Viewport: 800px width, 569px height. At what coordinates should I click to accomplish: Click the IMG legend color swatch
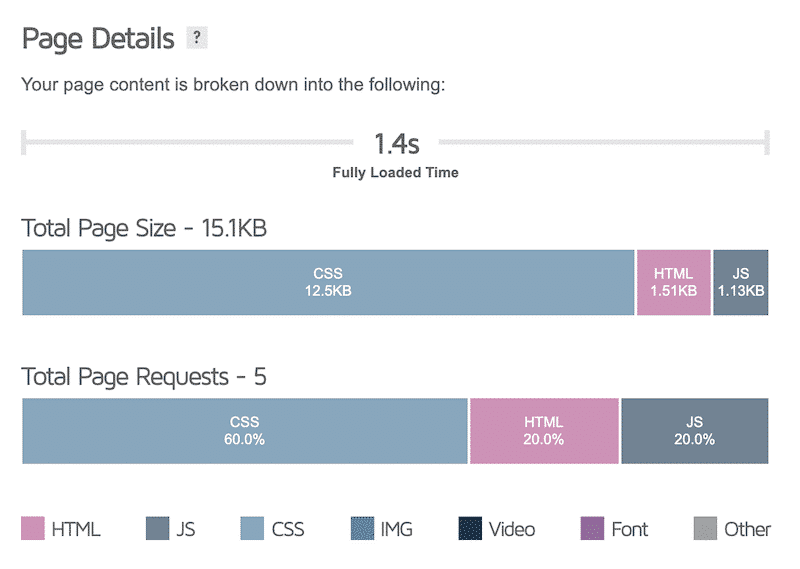(363, 529)
